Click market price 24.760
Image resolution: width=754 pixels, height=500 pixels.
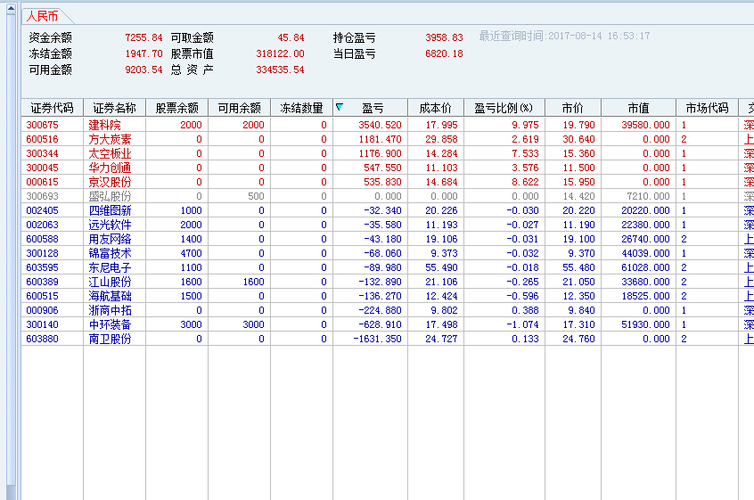click(579, 339)
